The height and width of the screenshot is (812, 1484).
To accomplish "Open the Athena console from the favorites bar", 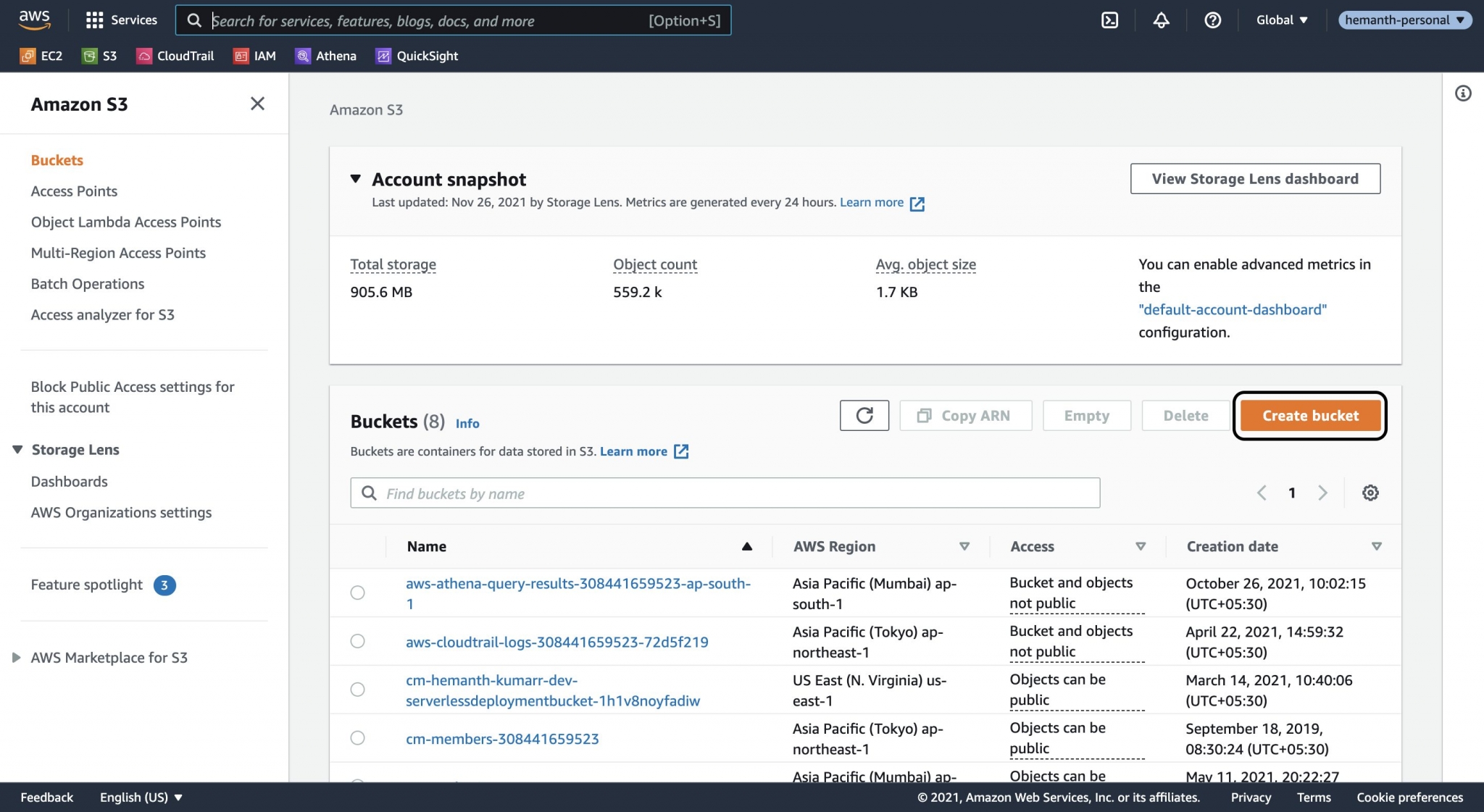I will click(x=326, y=56).
